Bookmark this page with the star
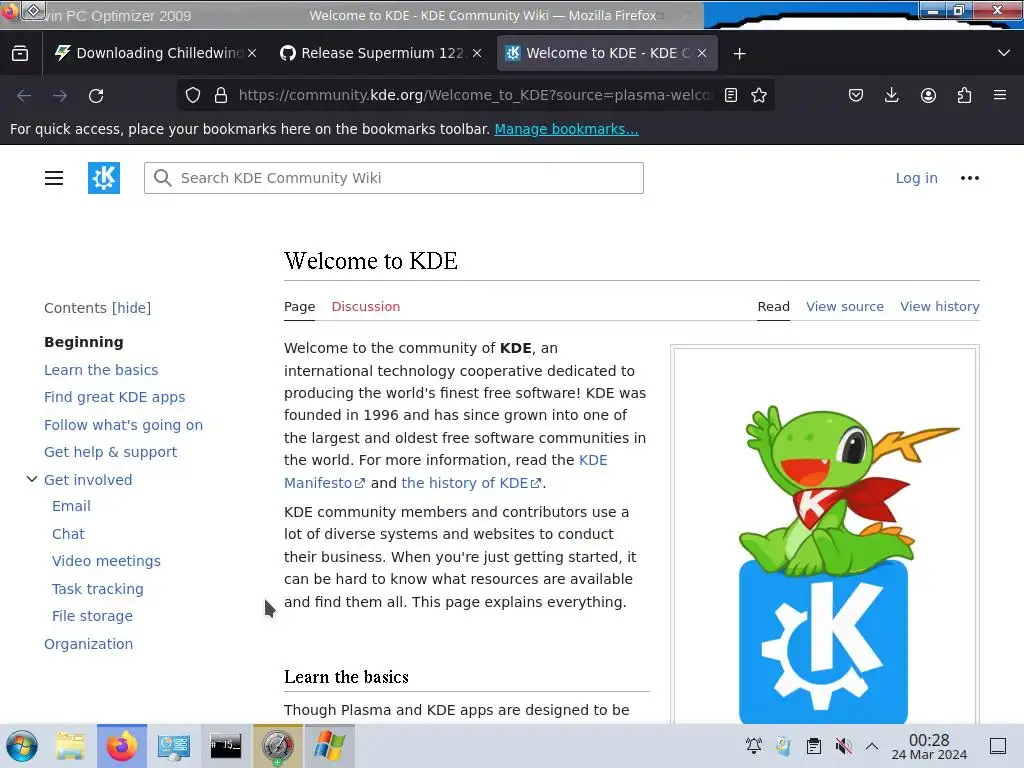Image resolution: width=1024 pixels, height=768 pixels. coord(759,95)
